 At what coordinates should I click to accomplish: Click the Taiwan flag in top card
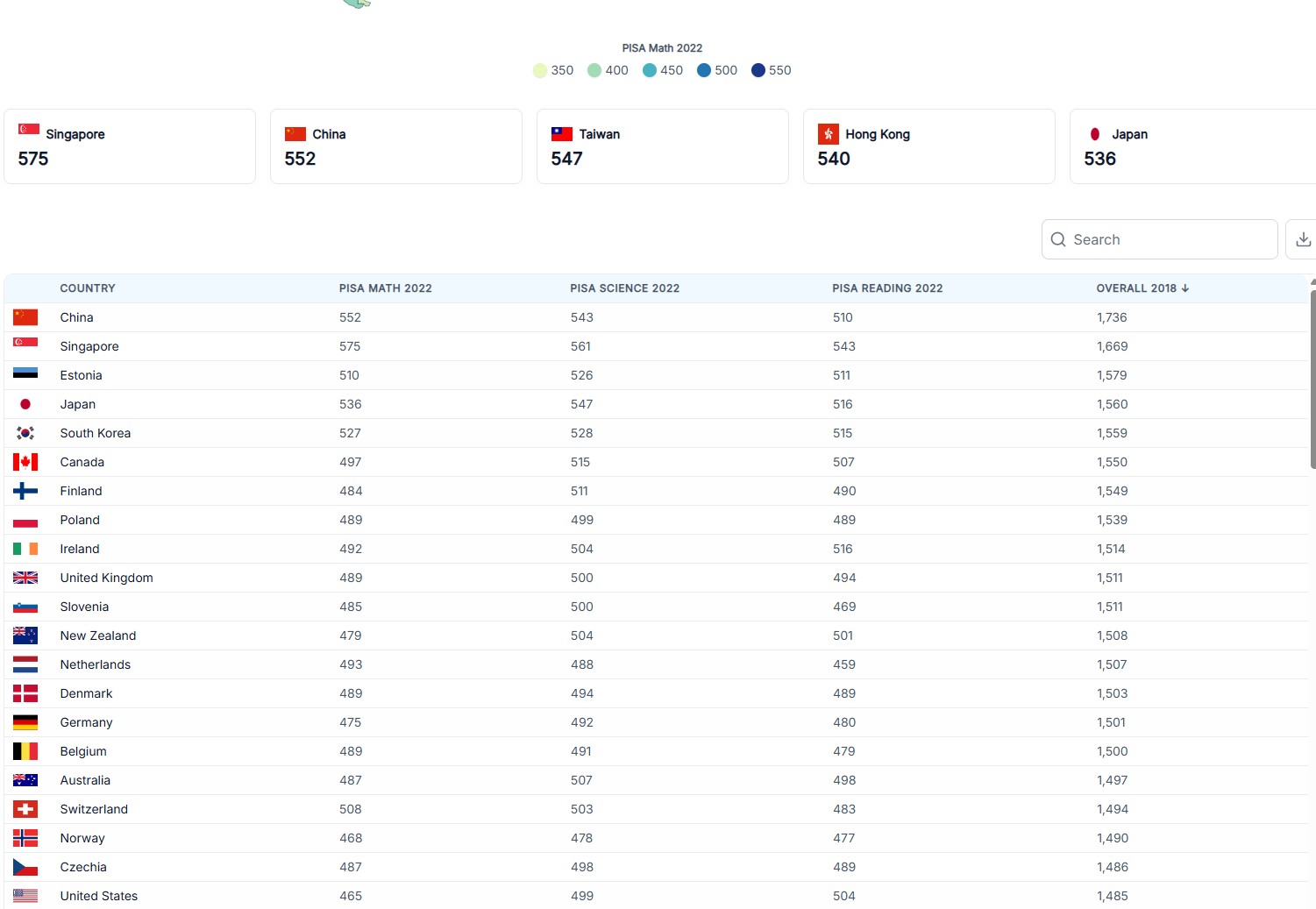(562, 134)
